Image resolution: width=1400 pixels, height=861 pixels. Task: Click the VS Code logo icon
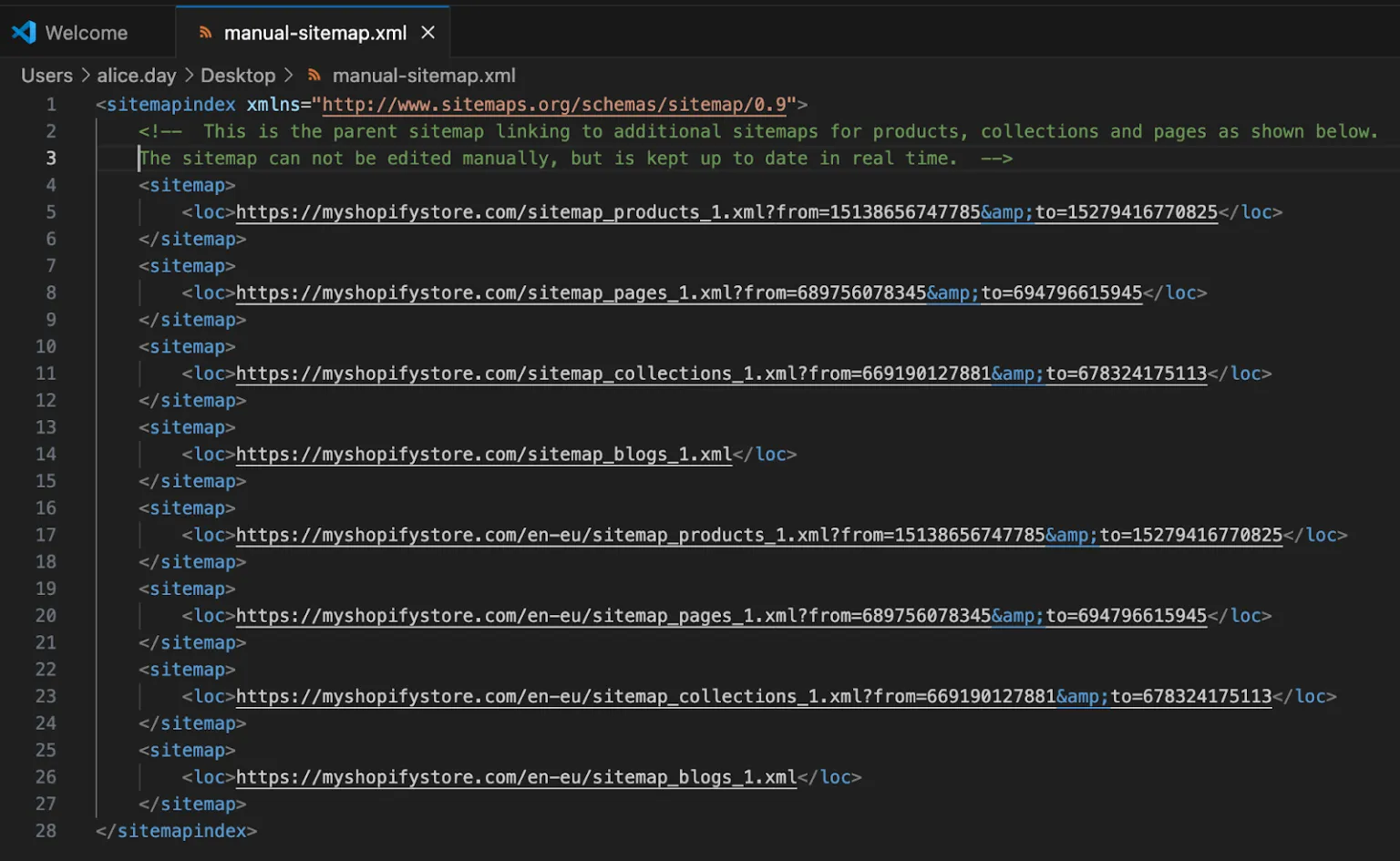coord(23,32)
